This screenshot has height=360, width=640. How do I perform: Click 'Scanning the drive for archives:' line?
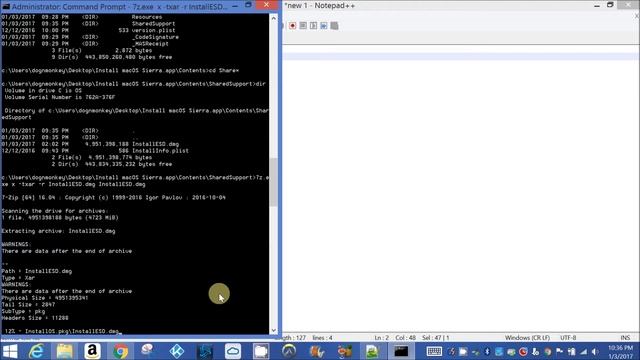55,211
